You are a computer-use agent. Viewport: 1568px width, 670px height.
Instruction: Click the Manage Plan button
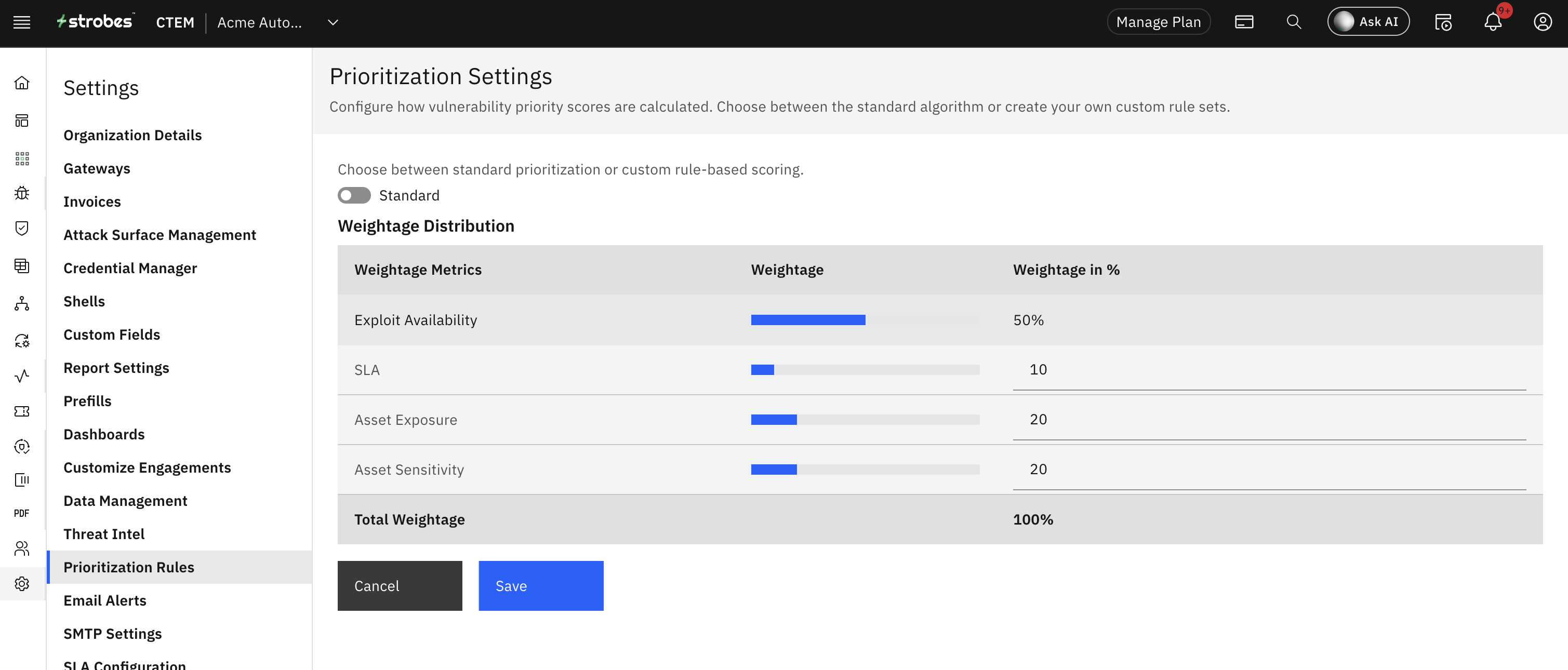[1159, 22]
